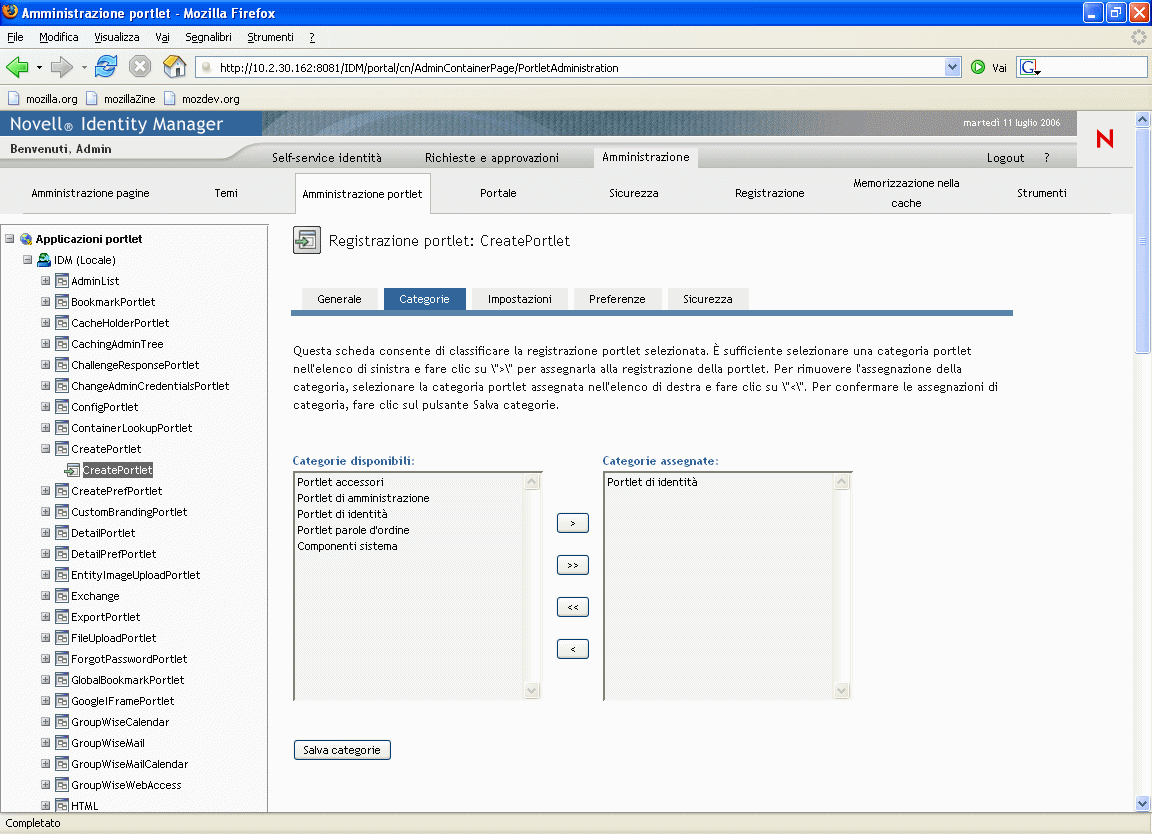The height and width of the screenshot is (834, 1152).
Task: Click the ExportPortlet tree icon
Action: tap(62, 616)
